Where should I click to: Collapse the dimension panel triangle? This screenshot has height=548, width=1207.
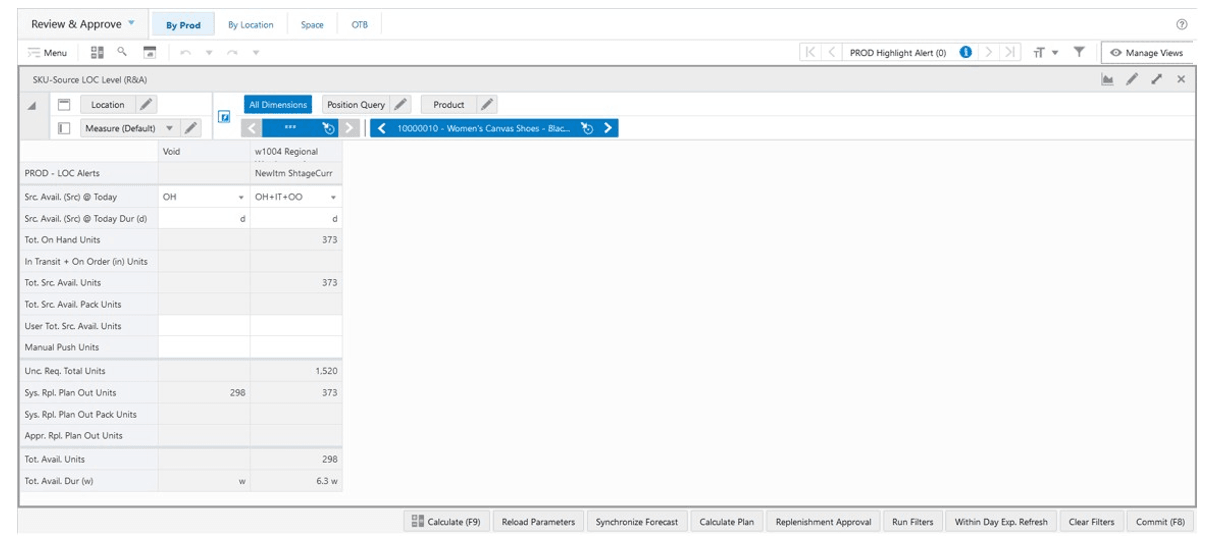coord(32,106)
